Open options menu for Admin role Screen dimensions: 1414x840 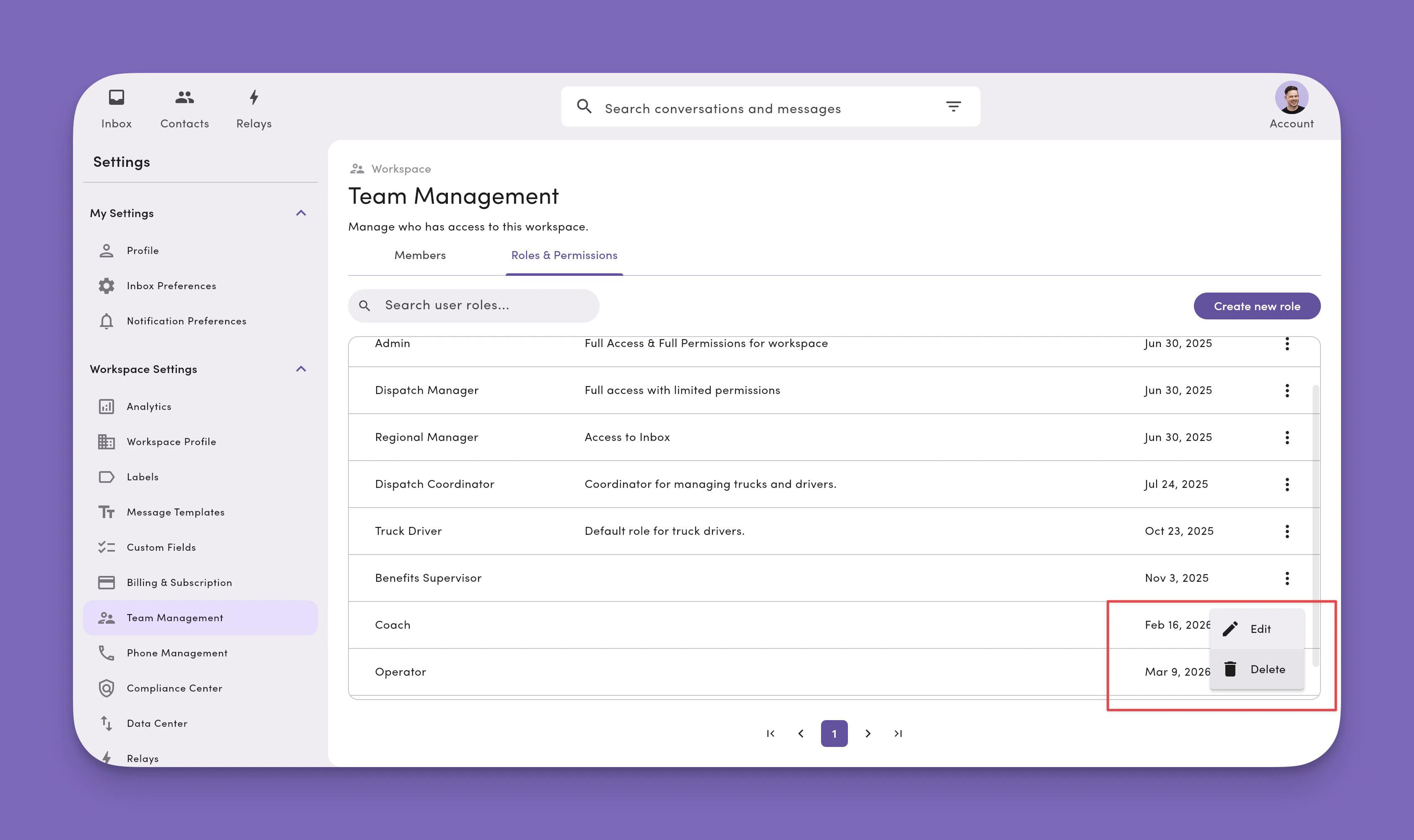click(1287, 344)
